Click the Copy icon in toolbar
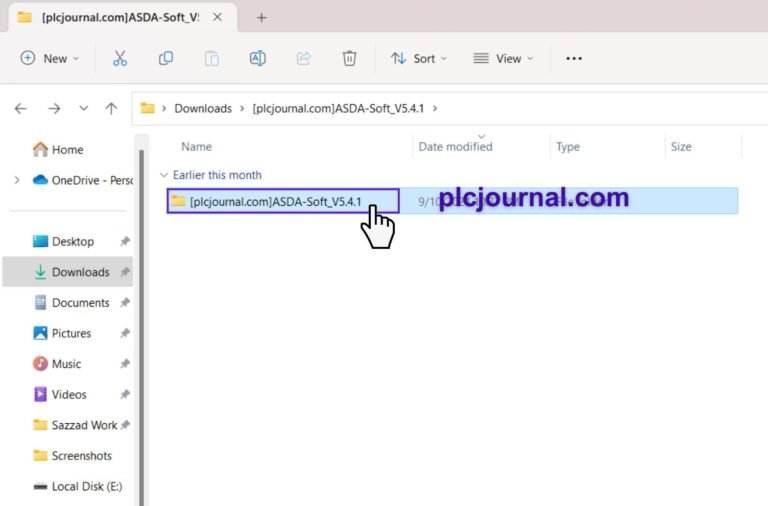Screen dimensions: 768x506 [166, 58]
